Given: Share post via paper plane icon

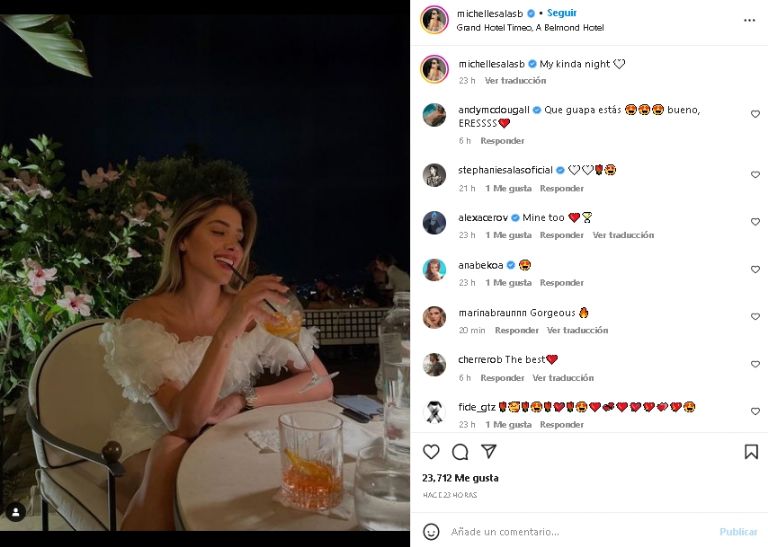Looking at the screenshot, I should click(x=489, y=452).
